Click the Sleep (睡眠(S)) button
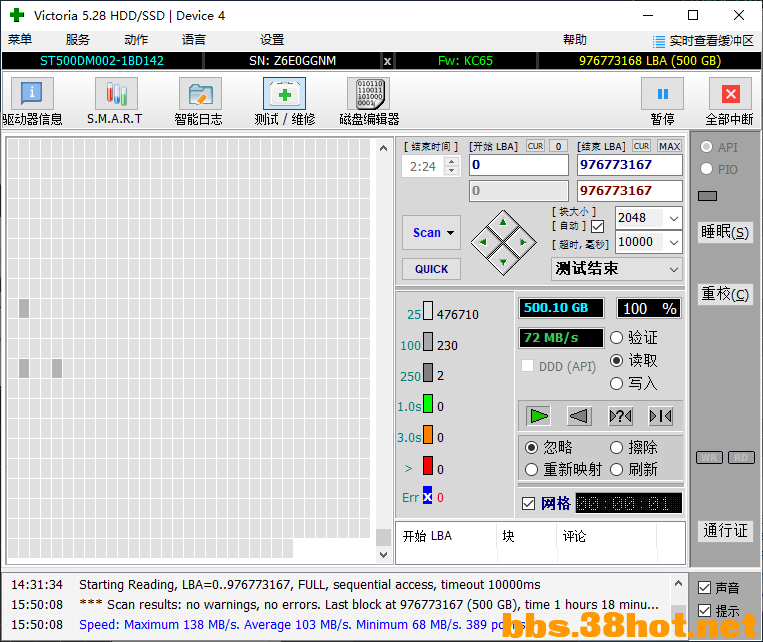The image size is (763, 642). click(x=725, y=232)
